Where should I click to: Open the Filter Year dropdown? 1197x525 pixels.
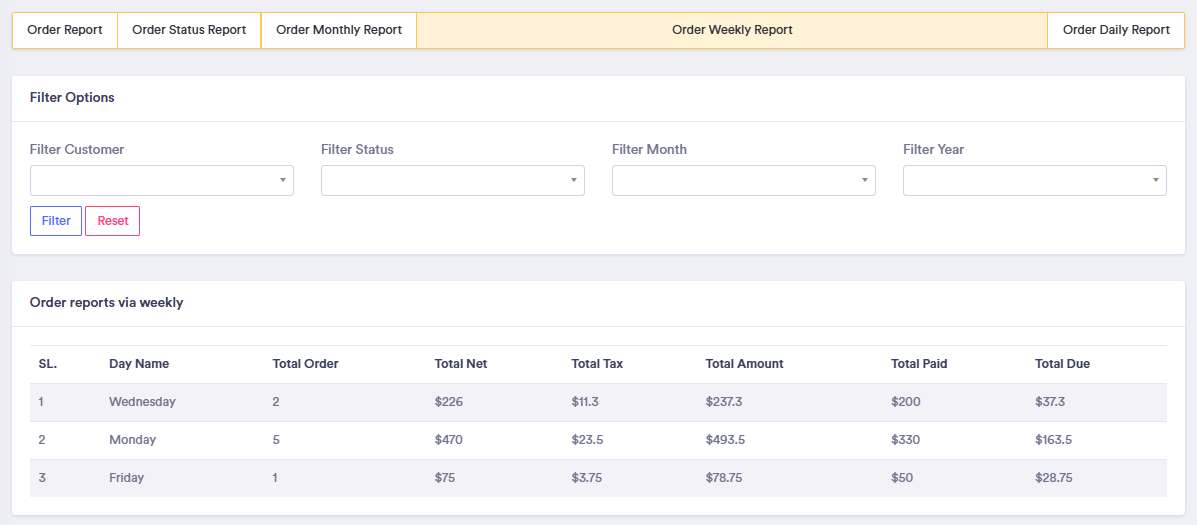click(x=1035, y=180)
